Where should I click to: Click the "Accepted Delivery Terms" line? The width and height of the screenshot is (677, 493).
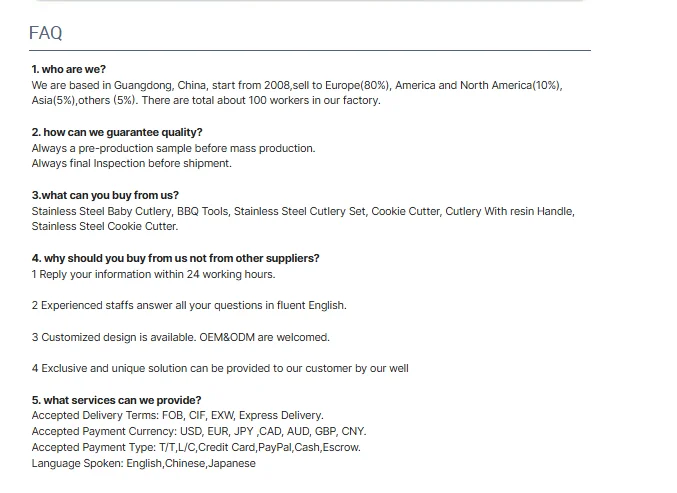(177, 415)
